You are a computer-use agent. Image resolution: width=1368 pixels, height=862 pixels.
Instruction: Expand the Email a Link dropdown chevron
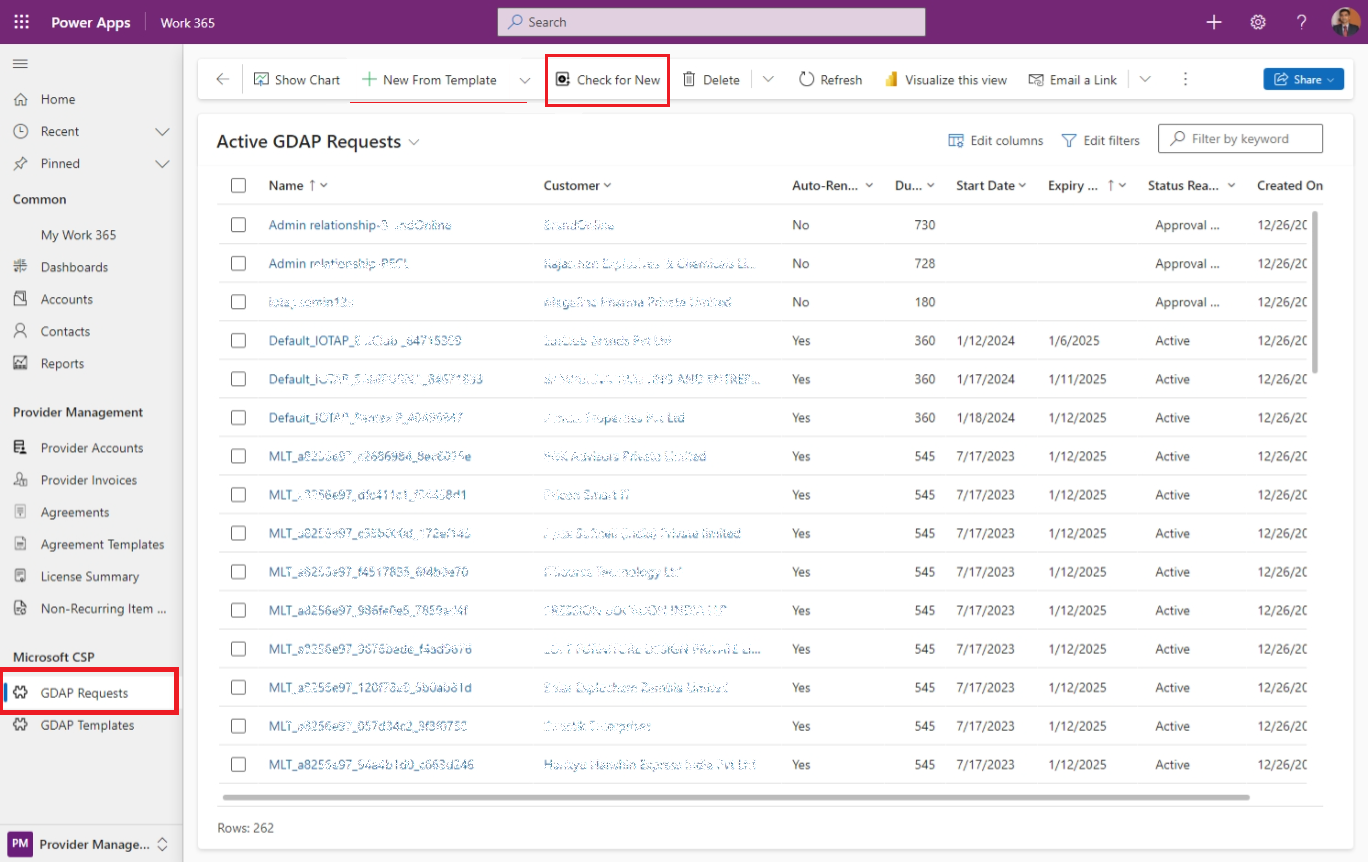1145,80
